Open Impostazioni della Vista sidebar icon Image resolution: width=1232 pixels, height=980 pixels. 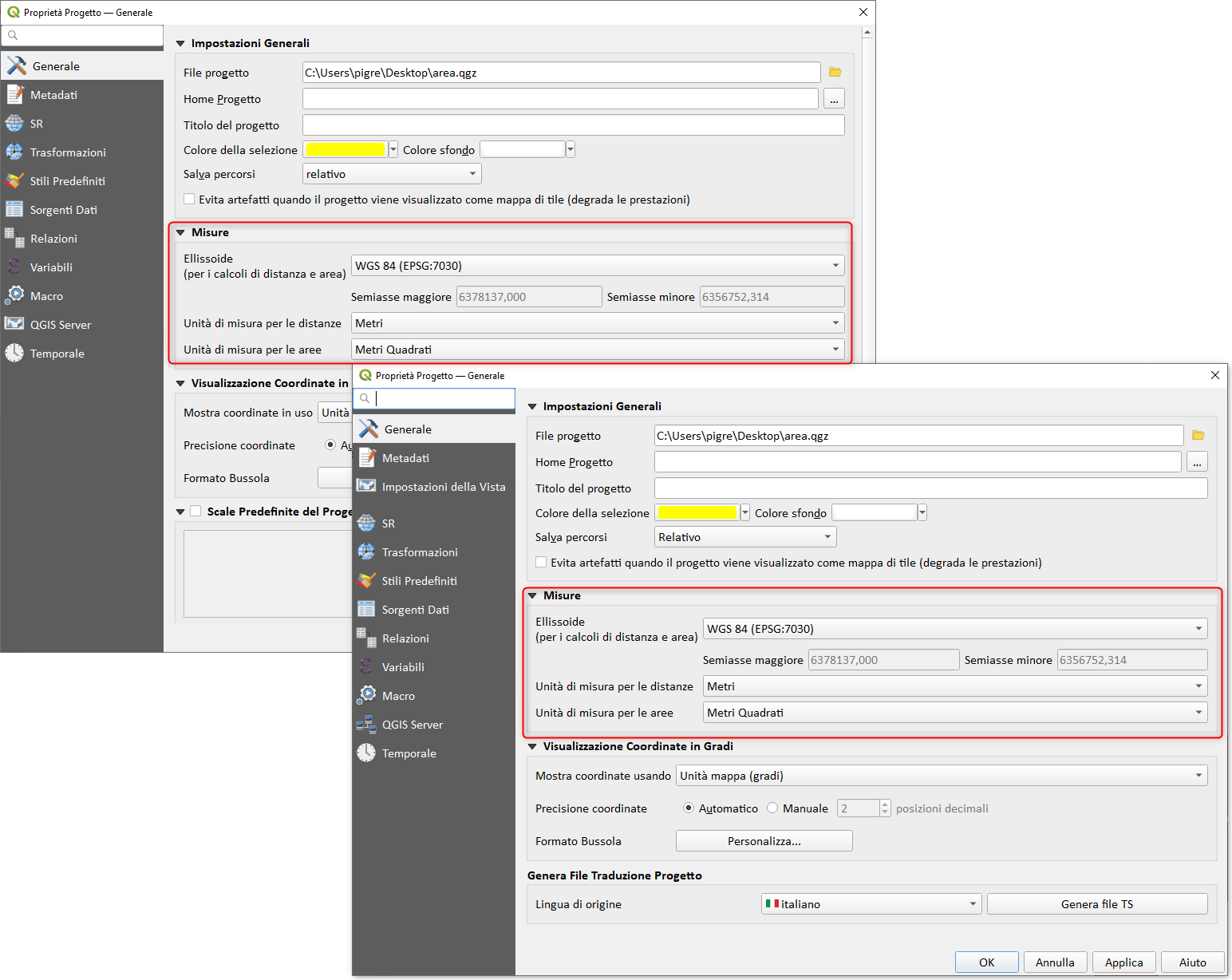coord(366,487)
